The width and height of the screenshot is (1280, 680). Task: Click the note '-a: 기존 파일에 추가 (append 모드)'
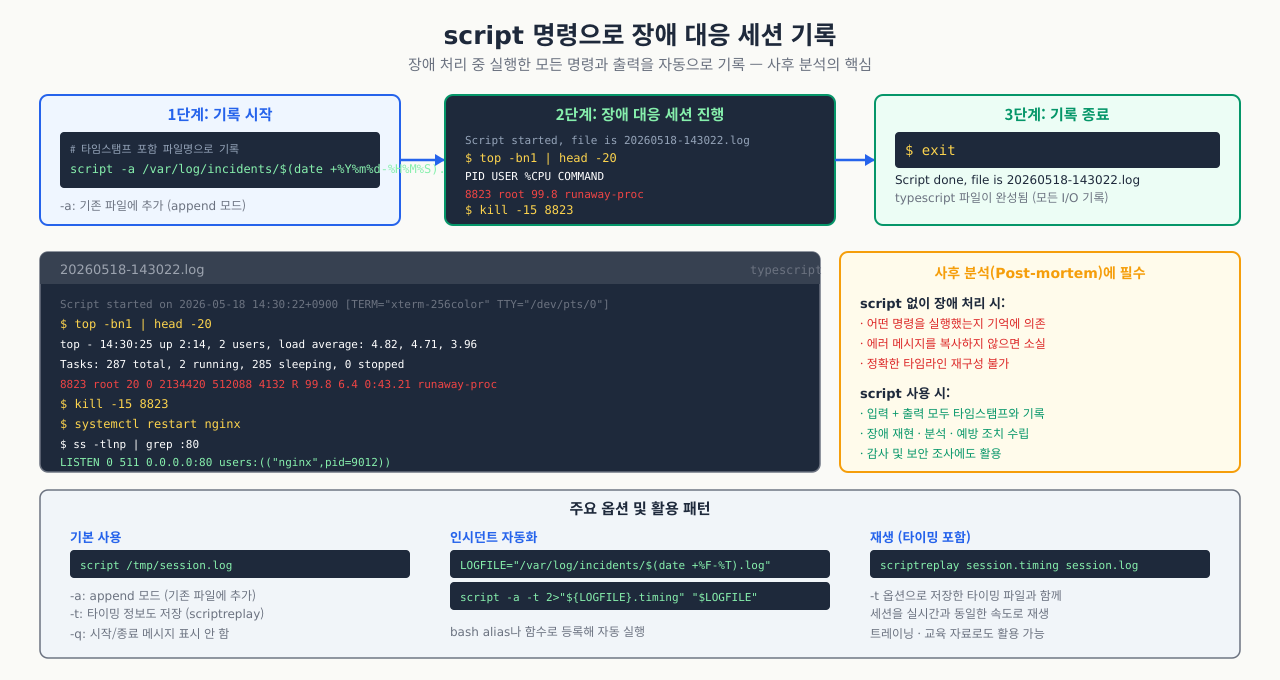pyautogui.click(x=152, y=206)
